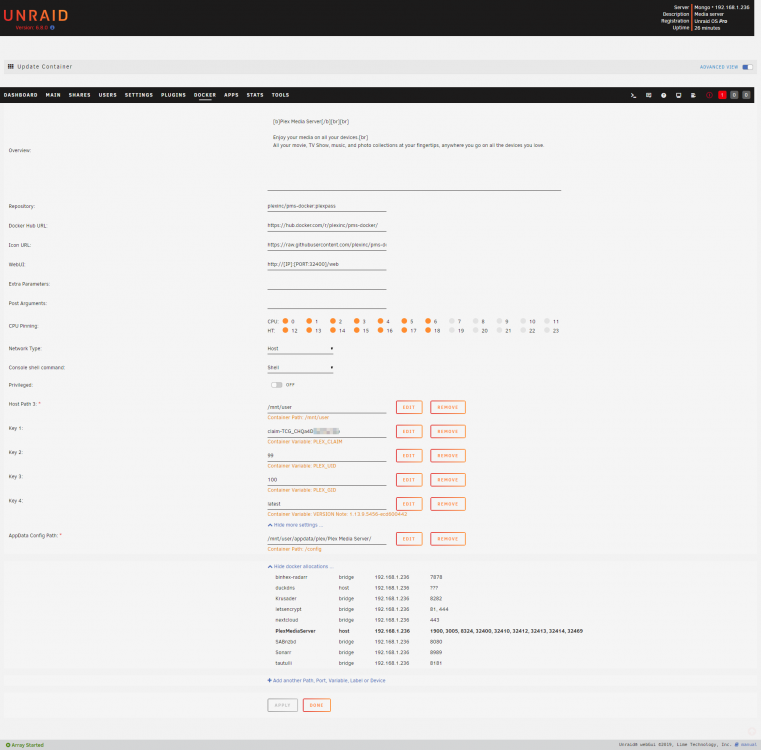Select the Docker tab

[x=205, y=95]
